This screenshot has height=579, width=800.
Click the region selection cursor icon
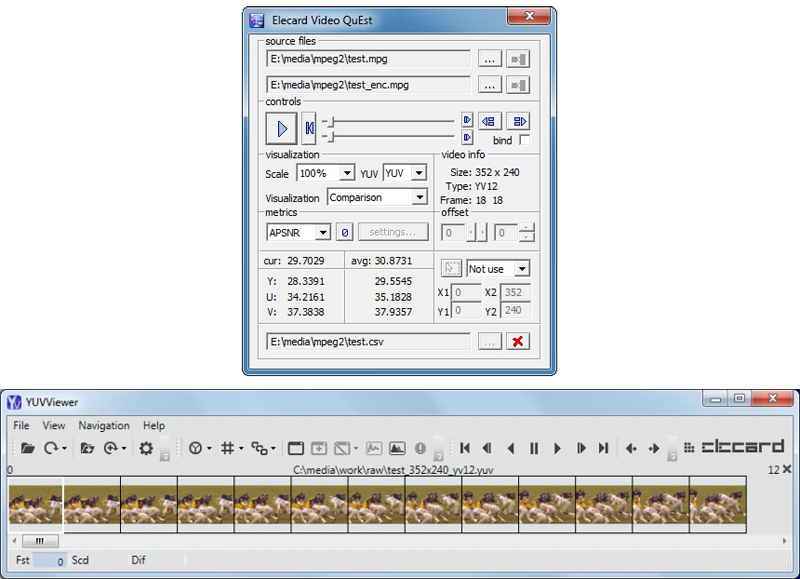[451, 268]
